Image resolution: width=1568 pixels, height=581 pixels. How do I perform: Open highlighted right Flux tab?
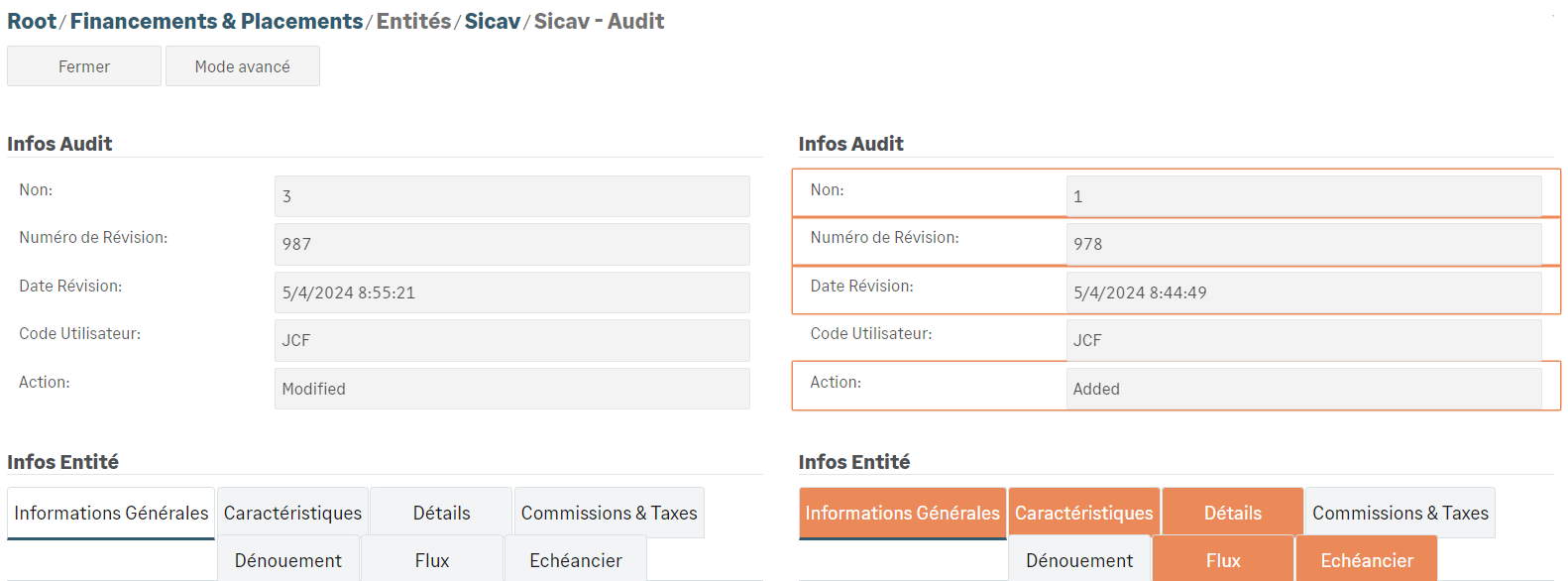pyautogui.click(x=1223, y=560)
